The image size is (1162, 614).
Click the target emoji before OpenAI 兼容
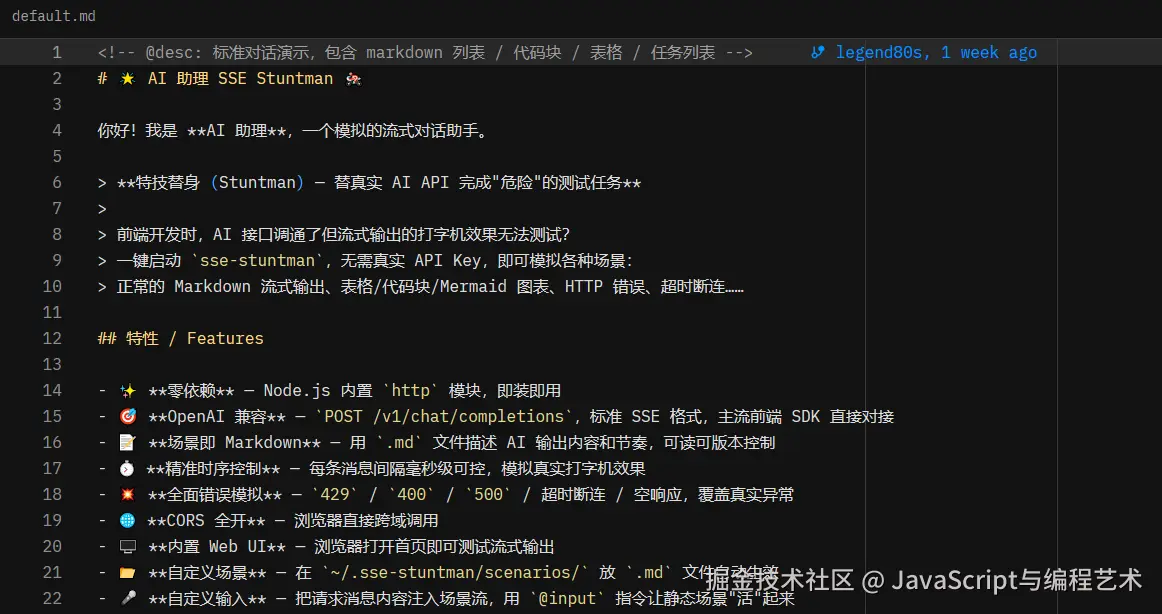(x=127, y=416)
